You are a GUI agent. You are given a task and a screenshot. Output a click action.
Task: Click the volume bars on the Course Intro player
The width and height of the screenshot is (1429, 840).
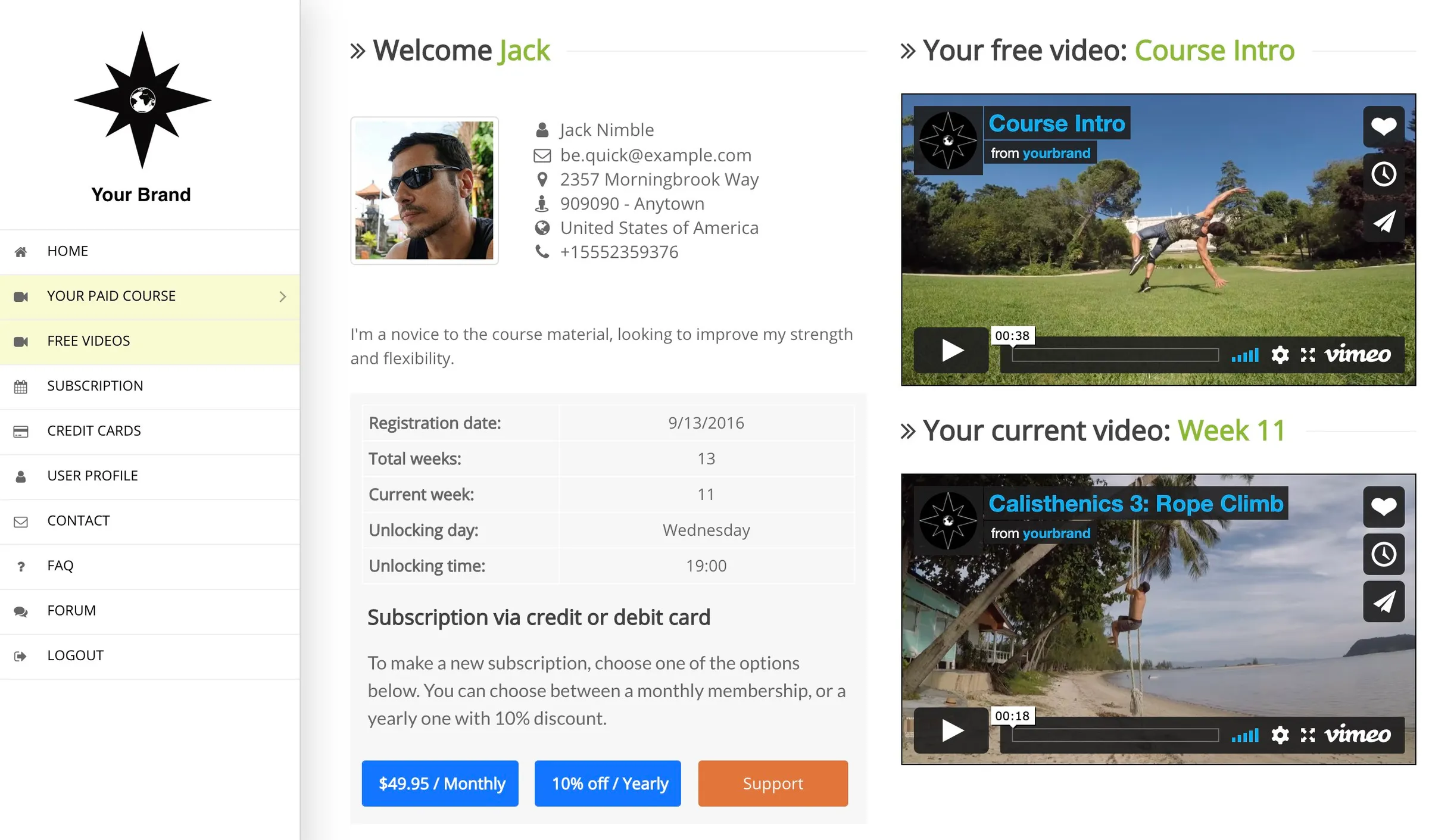[x=1244, y=355]
